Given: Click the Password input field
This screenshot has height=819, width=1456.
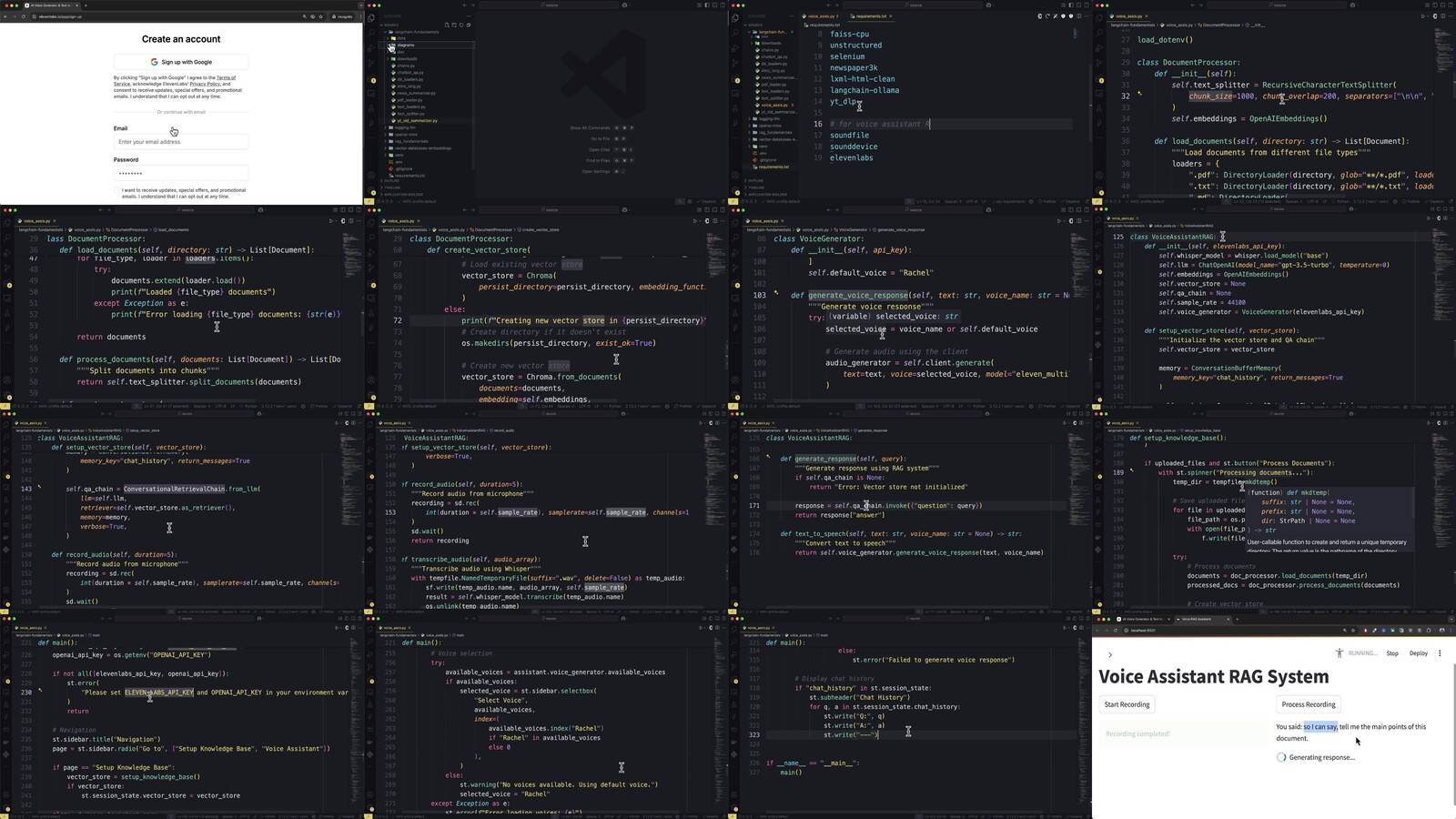Looking at the screenshot, I should point(181,173).
